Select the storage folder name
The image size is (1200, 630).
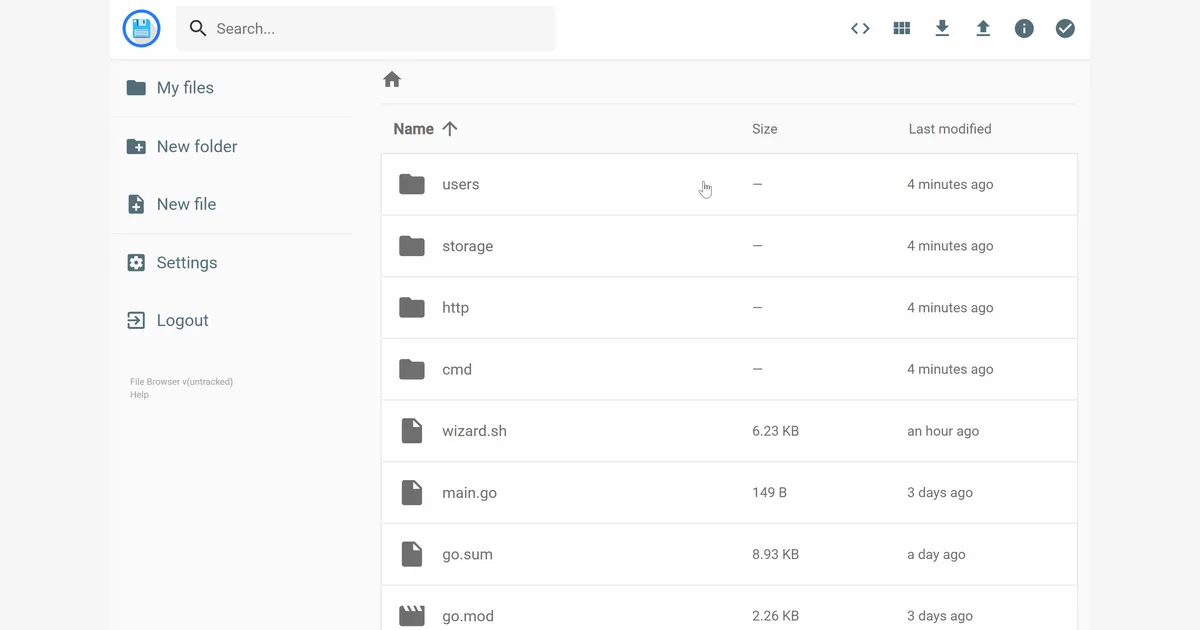(x=467, y=246)
